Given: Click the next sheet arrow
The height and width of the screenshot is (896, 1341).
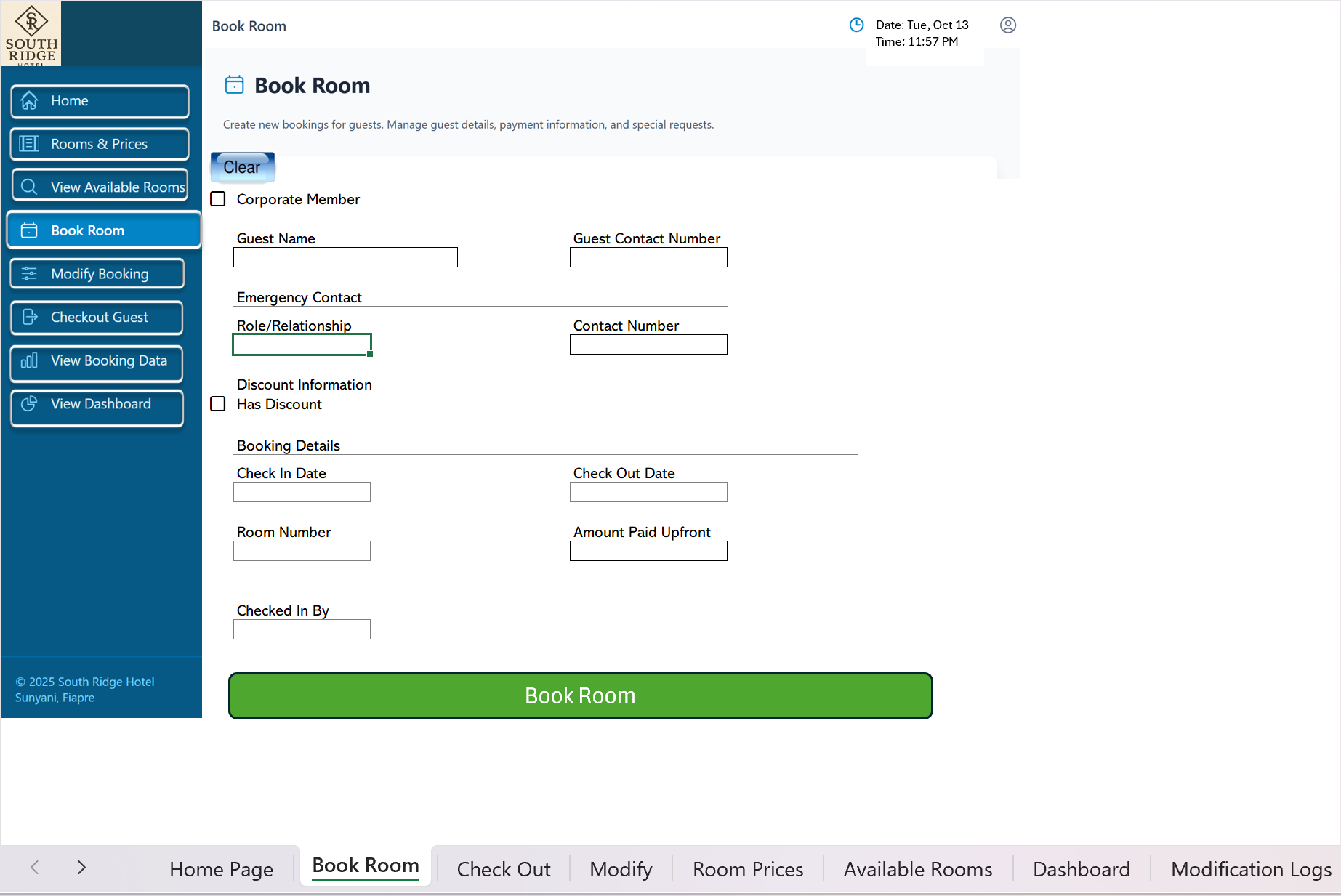Looking at the screenshot, I should [81, 867].
